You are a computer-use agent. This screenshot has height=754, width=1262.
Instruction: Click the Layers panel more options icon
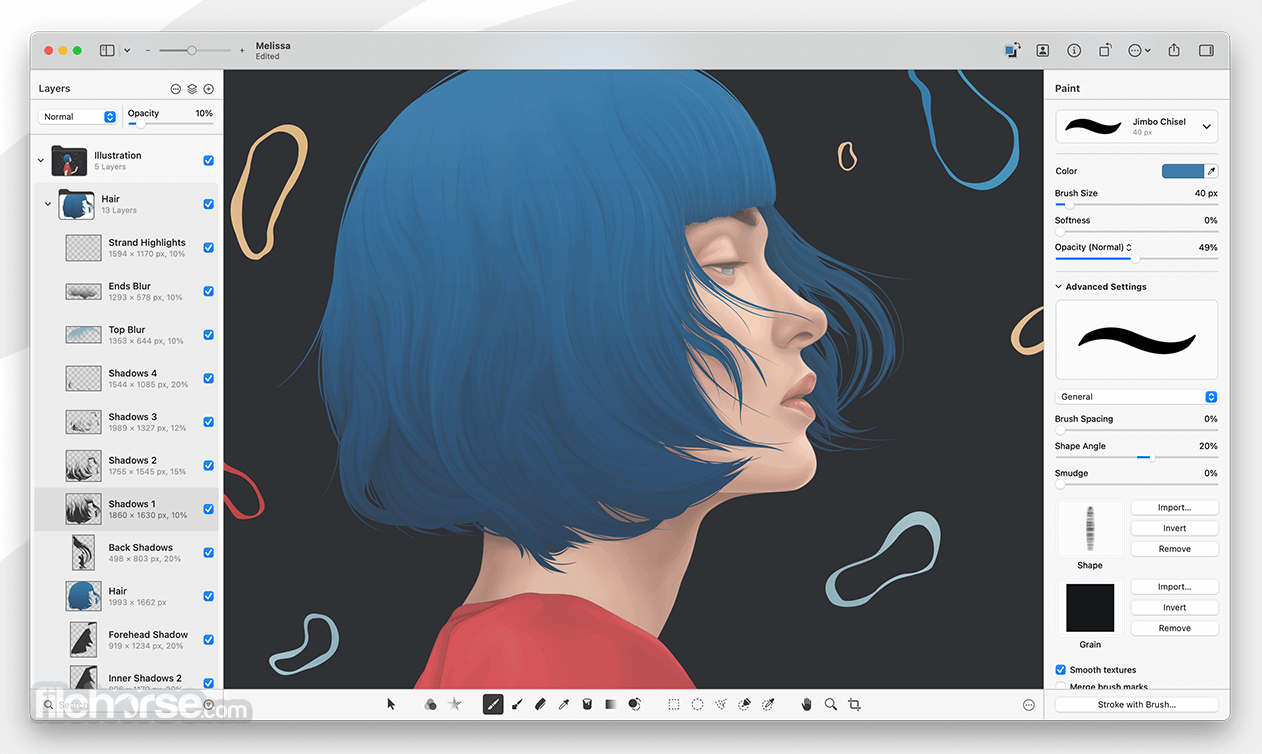(176, 89)
